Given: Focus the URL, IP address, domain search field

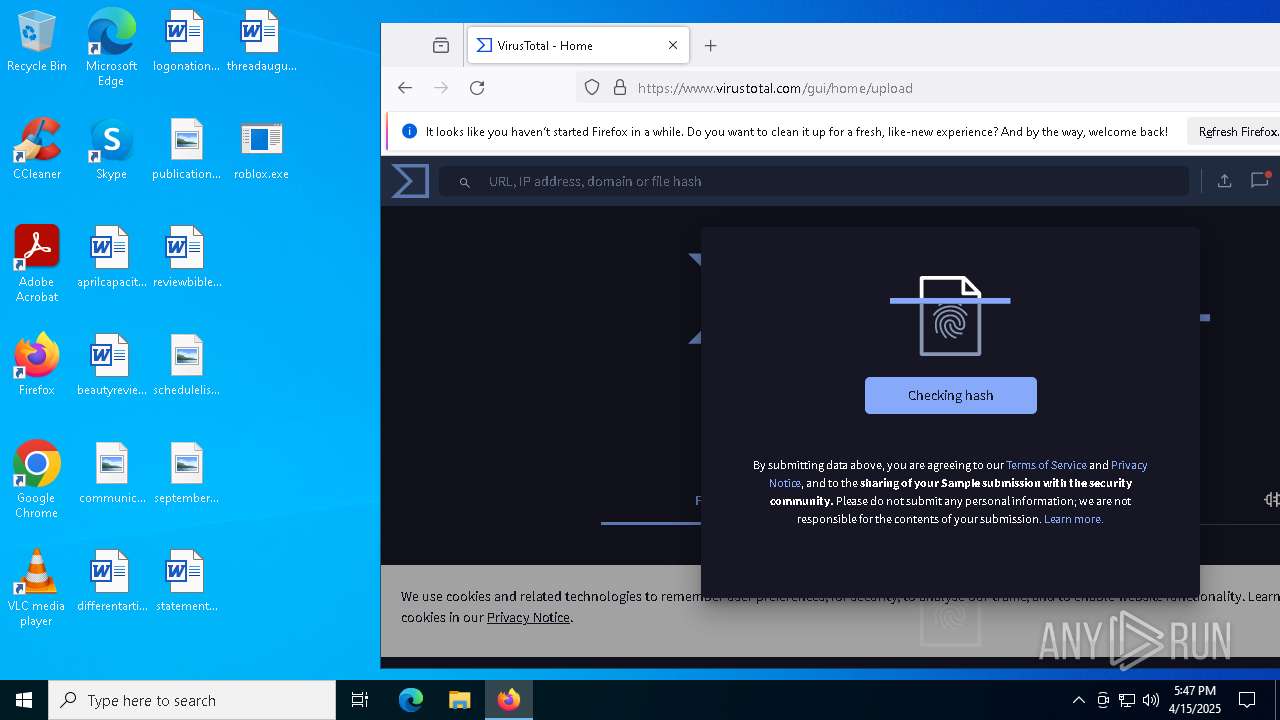Looking at the screenshot, I should [x=814, y=181].
